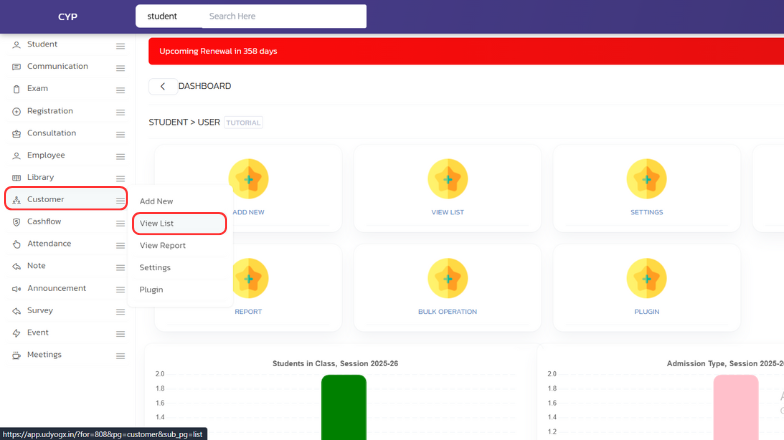Open the Attendance submenu lines icon
Screen dimensions: 784x440
click(x=120, y=245)
